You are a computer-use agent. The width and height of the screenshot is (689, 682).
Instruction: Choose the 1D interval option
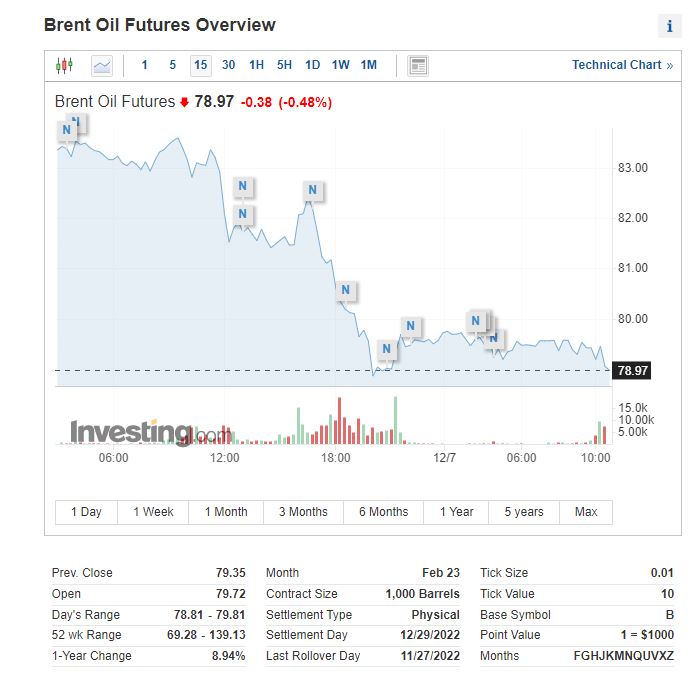coord(312,65)
